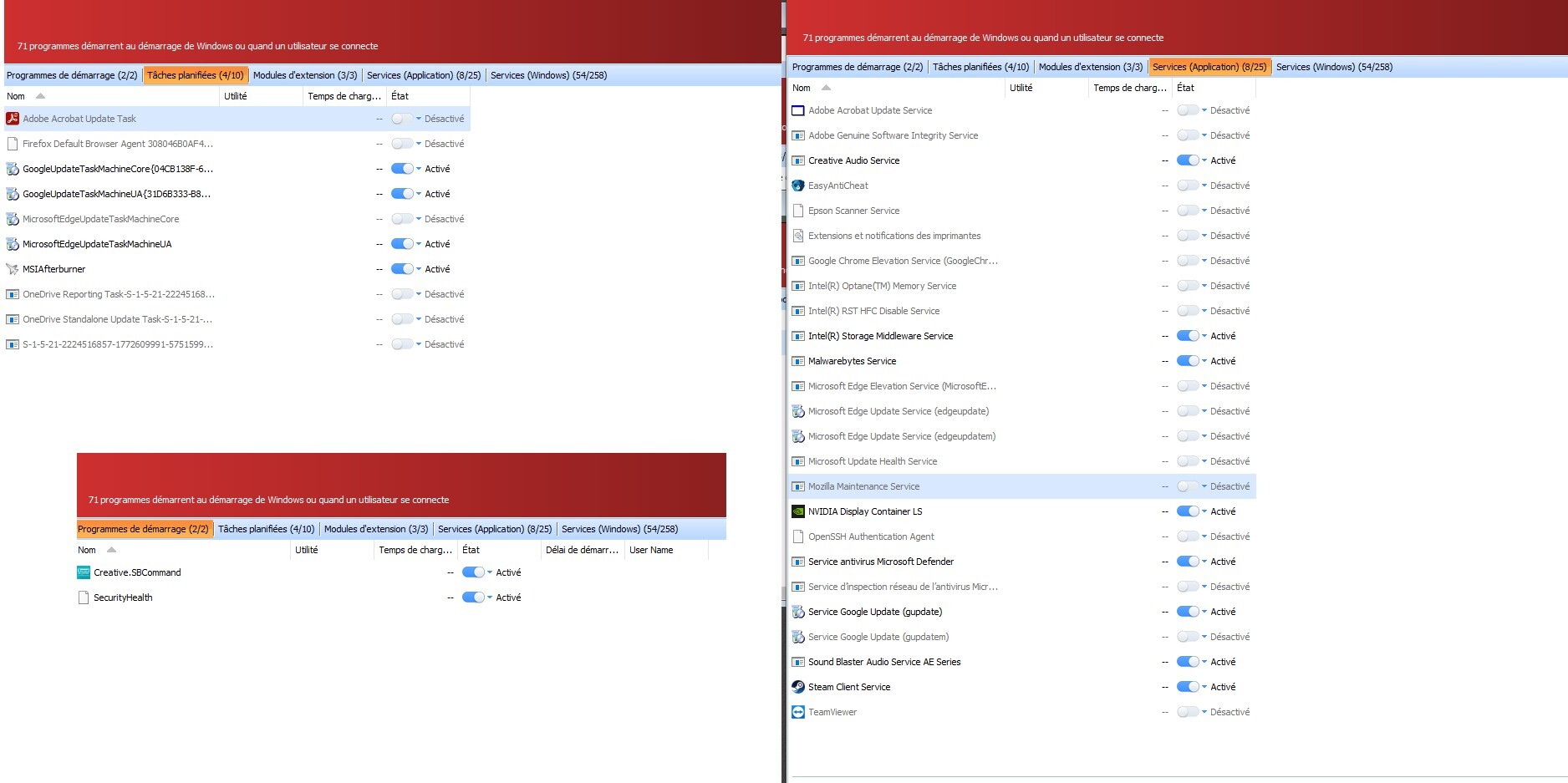Open state dropdown arrow for Service antivirus Microsoft Defender
The width and height of the screenshot is (1568, 783).
(1204, 562)
